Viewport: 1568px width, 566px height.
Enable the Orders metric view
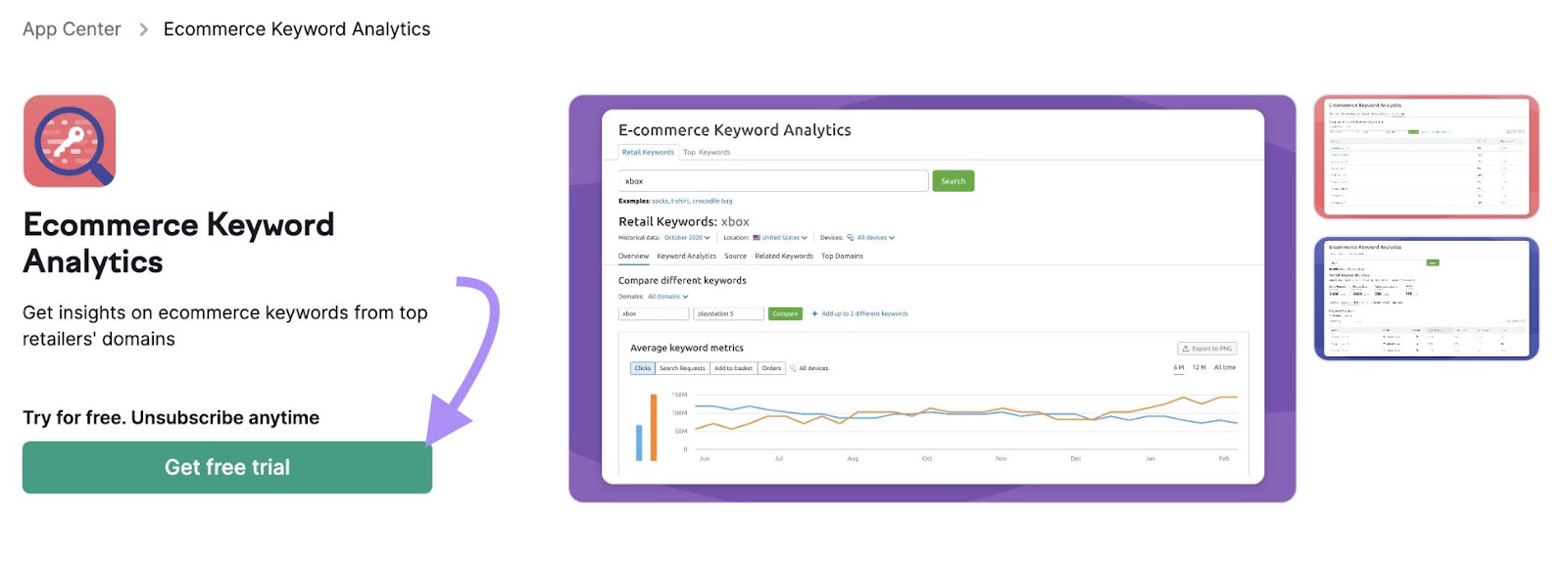tap(773, 368)
